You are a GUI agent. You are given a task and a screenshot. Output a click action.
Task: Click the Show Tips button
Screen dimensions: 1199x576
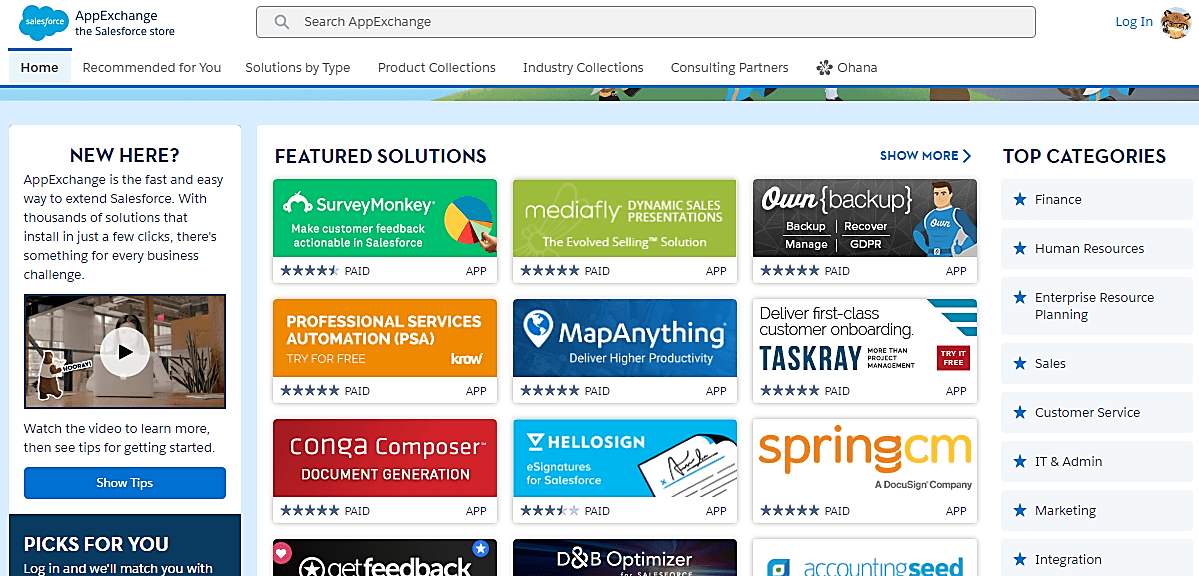(125, 483)
